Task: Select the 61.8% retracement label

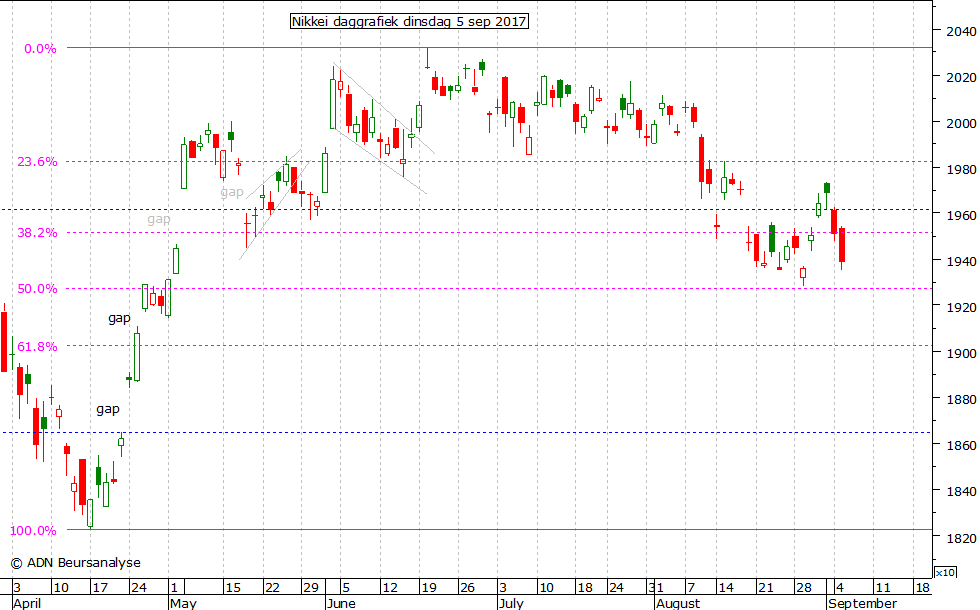Action: point(37,346)
